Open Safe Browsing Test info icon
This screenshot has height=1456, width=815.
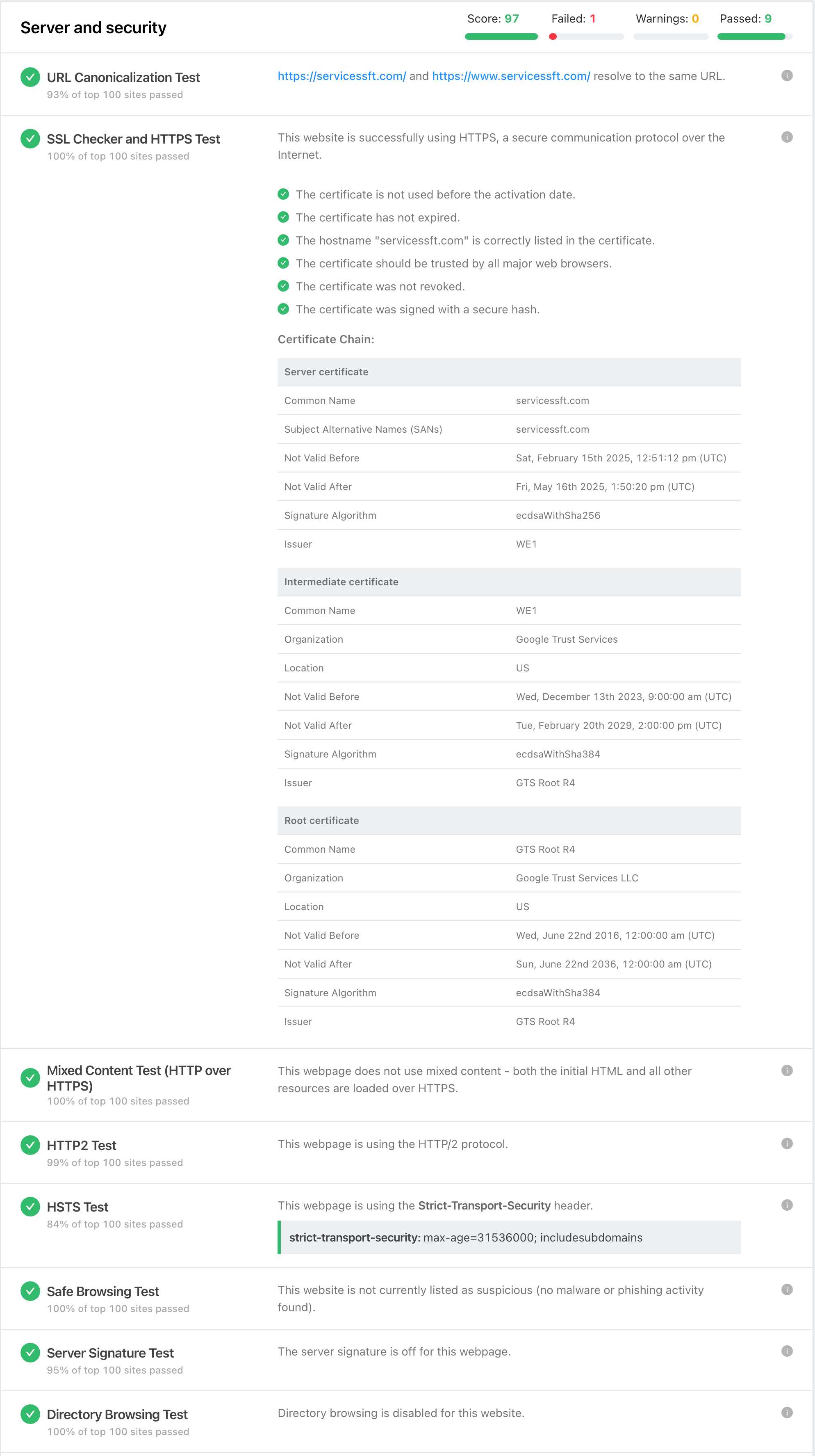[787, 1289]
